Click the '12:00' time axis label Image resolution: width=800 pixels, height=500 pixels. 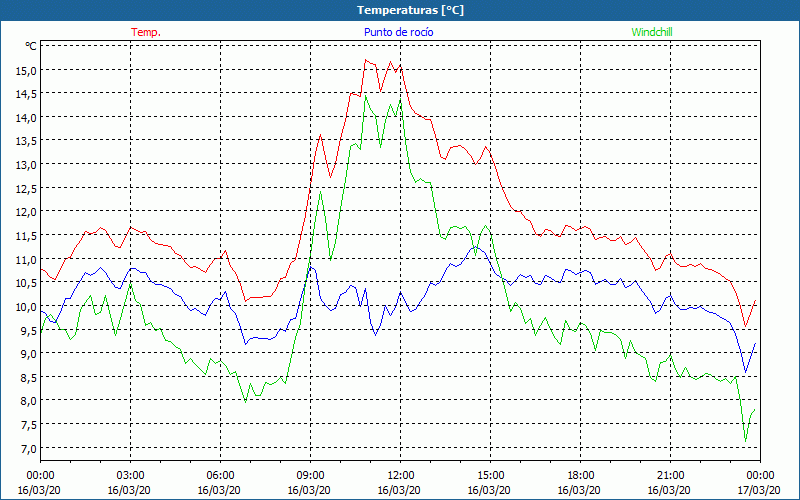click(401, 476)
